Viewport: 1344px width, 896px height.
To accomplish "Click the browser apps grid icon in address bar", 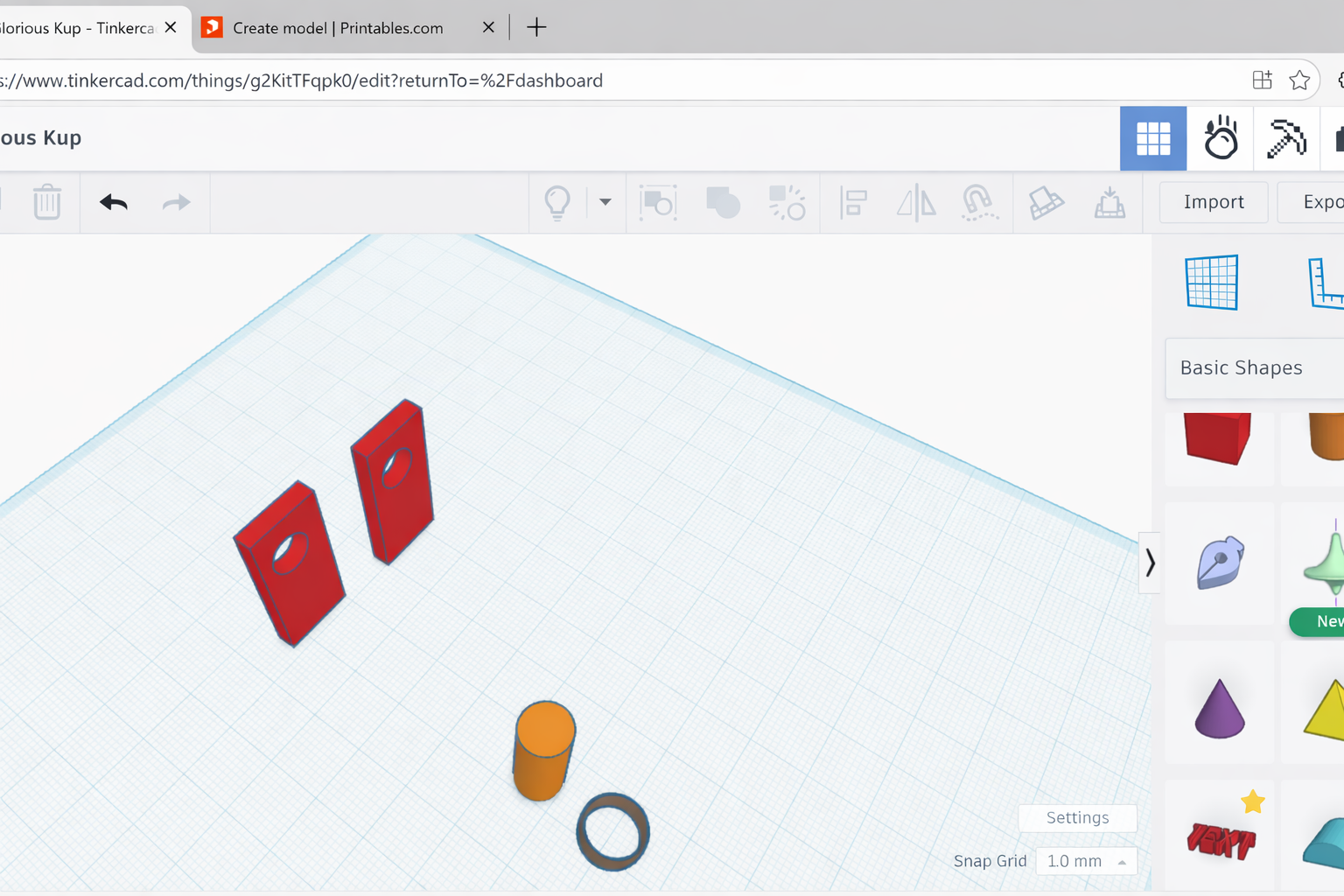I will (1262, 80).
